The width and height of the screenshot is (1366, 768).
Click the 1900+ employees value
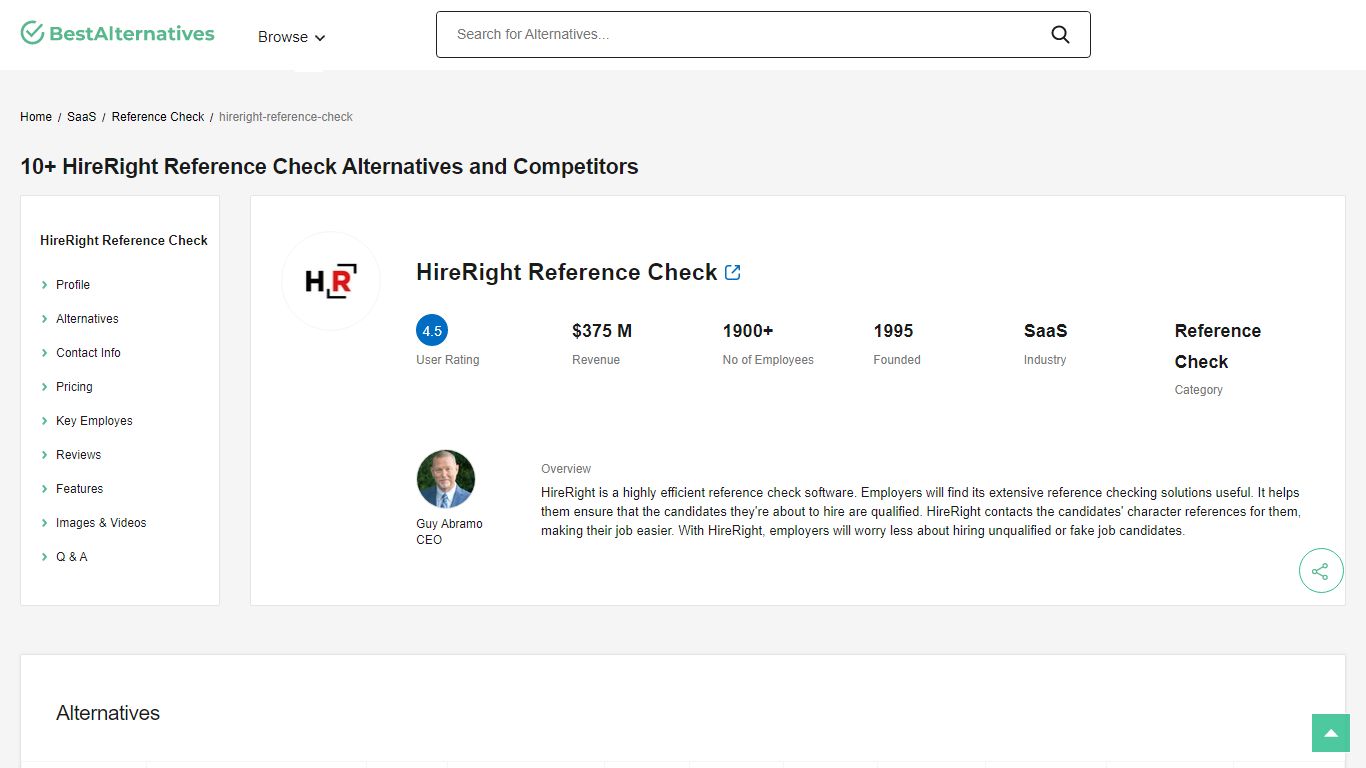point(748,331)
